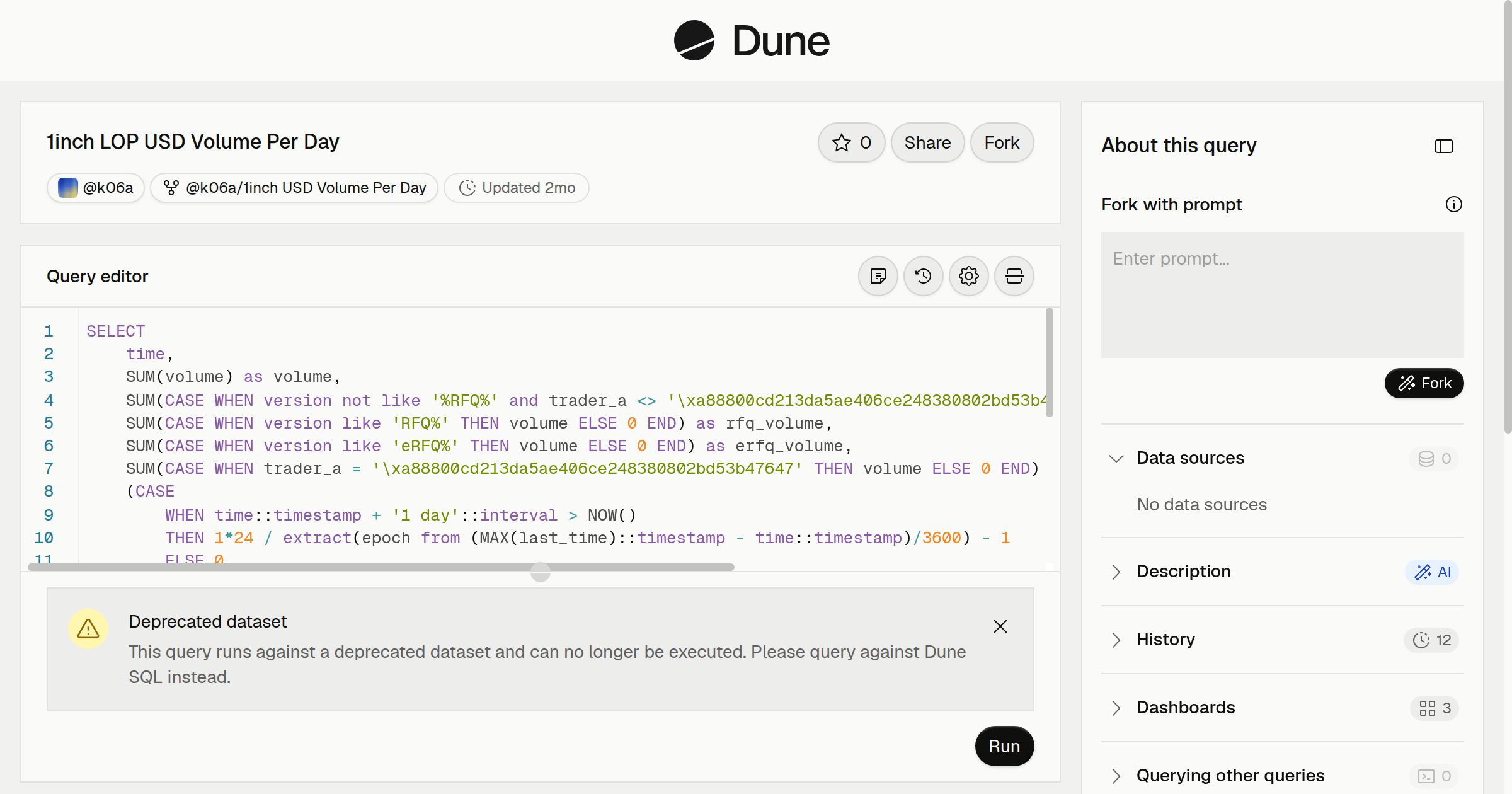Generate description with AI badge
Image resolution: width=1512 pixels, height=794 pixels.
click(x=1432, y=572)
